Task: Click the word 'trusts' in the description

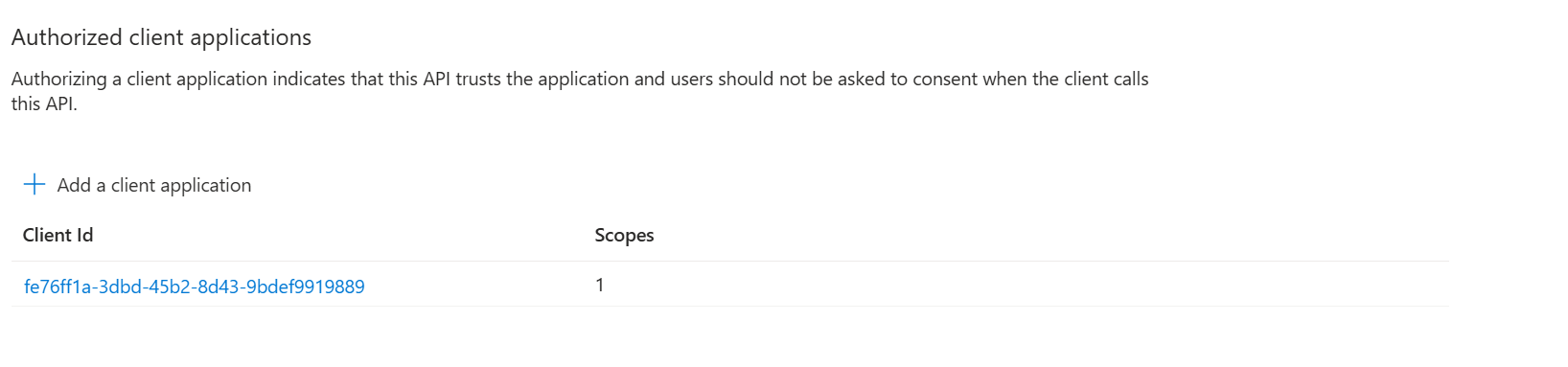Action: tap(478, 79)
